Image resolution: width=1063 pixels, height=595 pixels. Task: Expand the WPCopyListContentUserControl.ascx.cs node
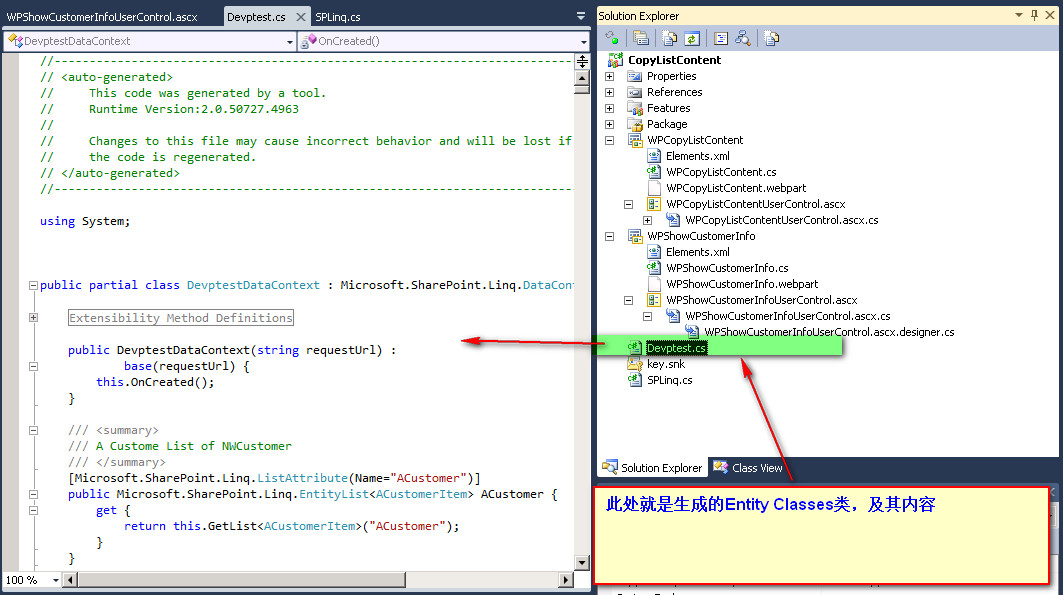click(647, 220)
